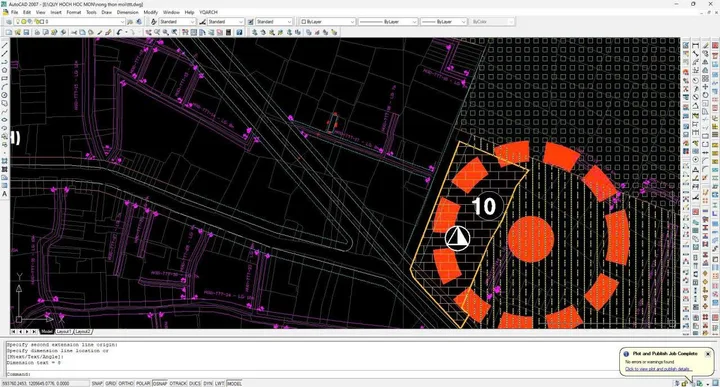Expand the Standard text style dropdown
The height and width of the screenshot is (387, 720).
[x=177, y=22]
